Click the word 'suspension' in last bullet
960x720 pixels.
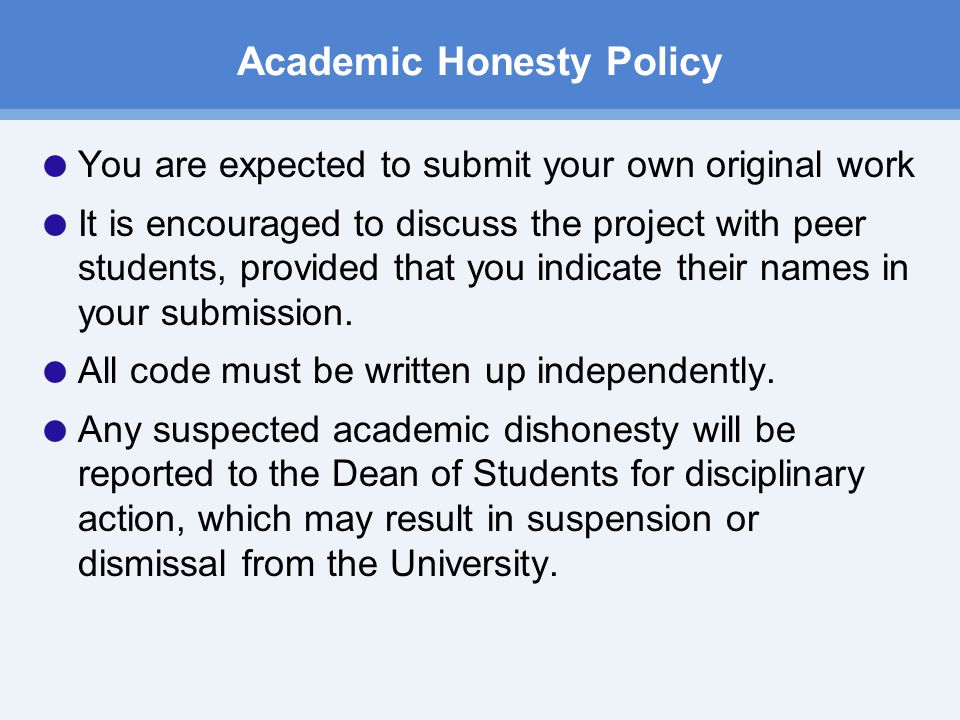click(619, 520)
